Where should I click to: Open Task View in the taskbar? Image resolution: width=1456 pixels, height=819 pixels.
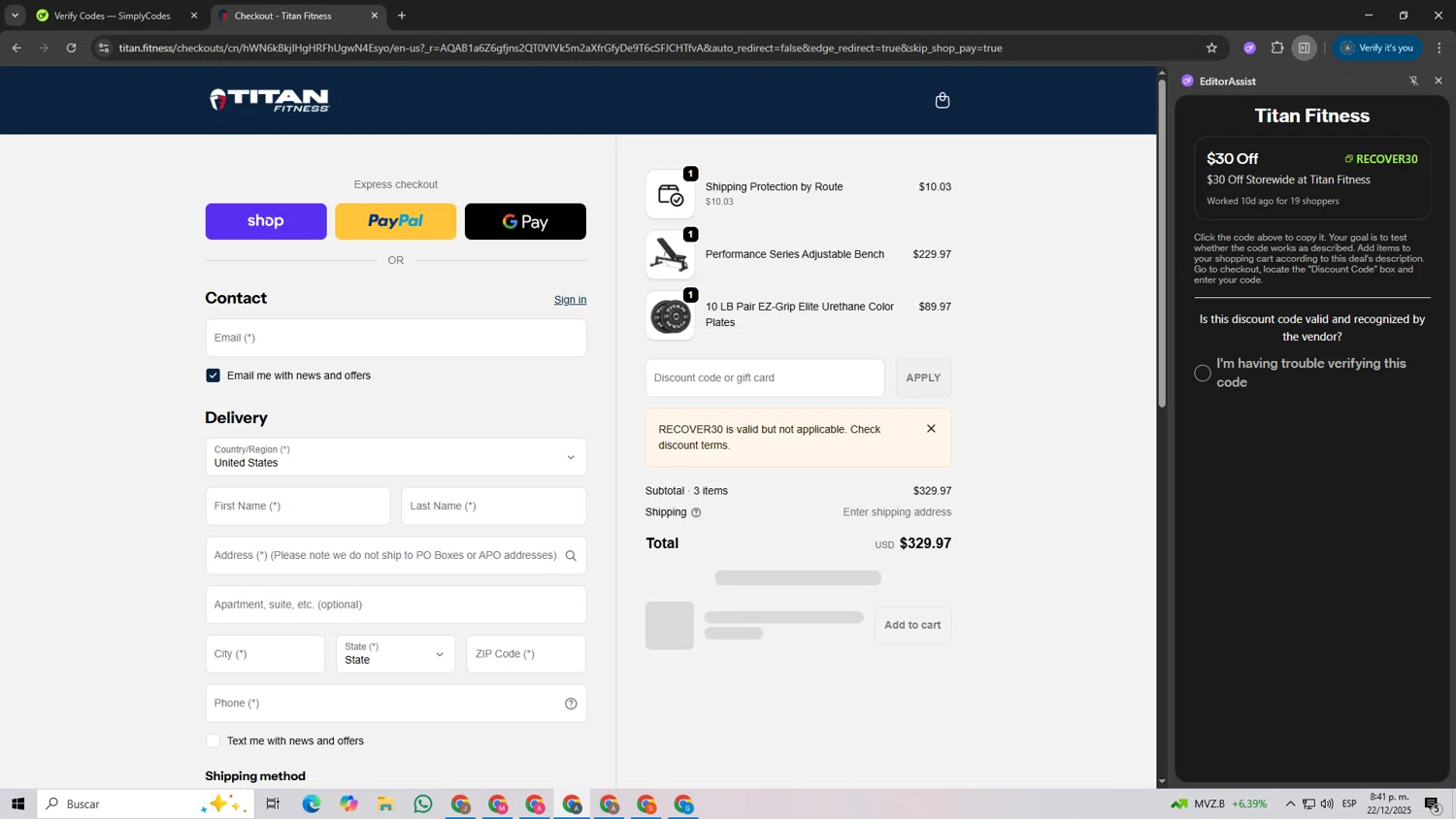click(273, 803)
